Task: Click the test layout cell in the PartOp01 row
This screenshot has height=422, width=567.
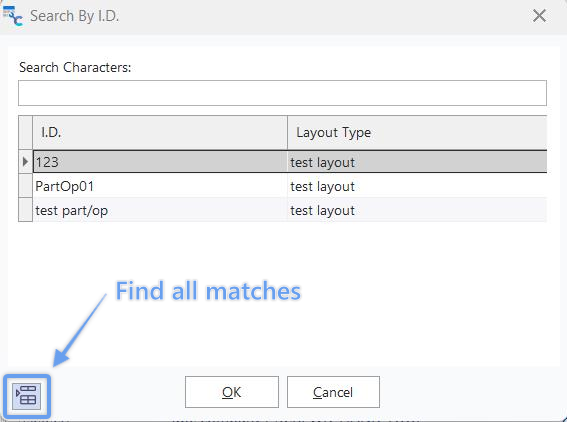Action: click(x=417, y=186)
